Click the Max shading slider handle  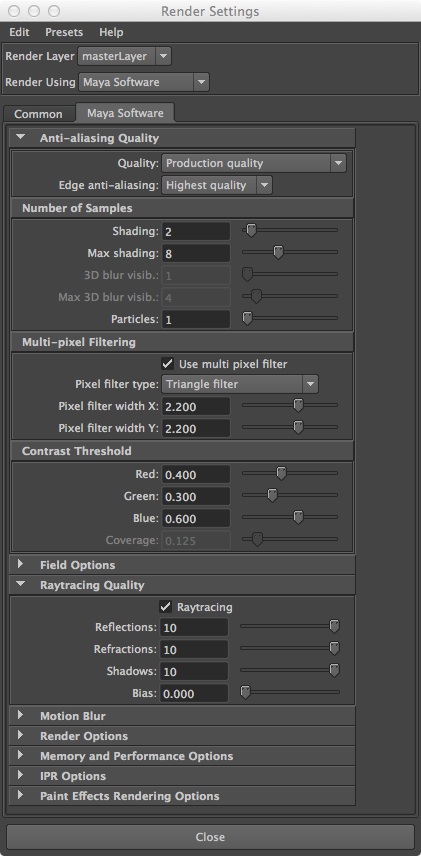click(278, 253)
